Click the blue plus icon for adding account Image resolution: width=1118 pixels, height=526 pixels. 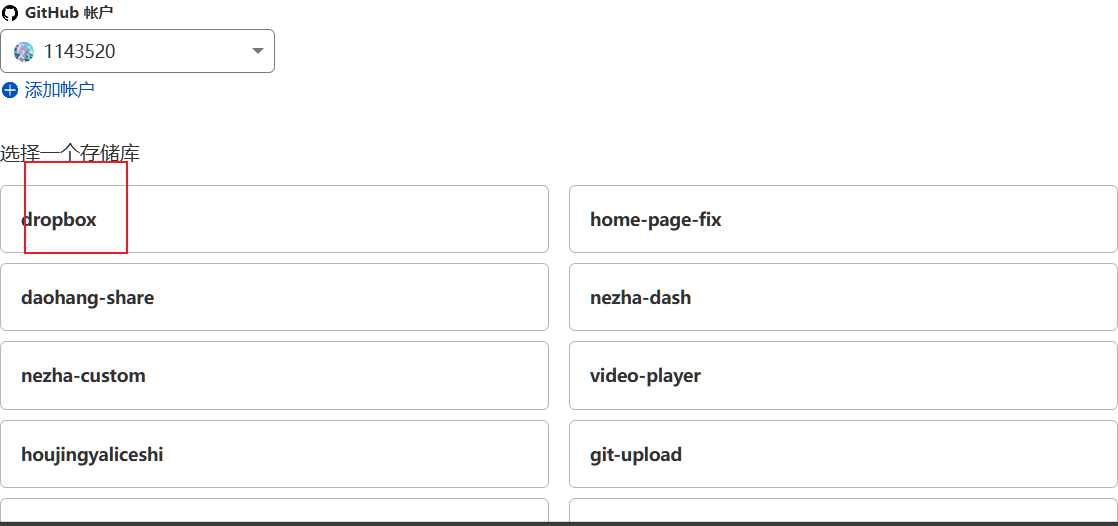tap(10, 90)
